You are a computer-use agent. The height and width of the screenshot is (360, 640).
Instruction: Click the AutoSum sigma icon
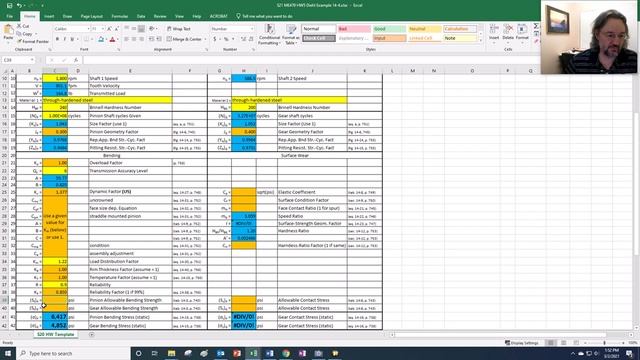click(536, 26)
